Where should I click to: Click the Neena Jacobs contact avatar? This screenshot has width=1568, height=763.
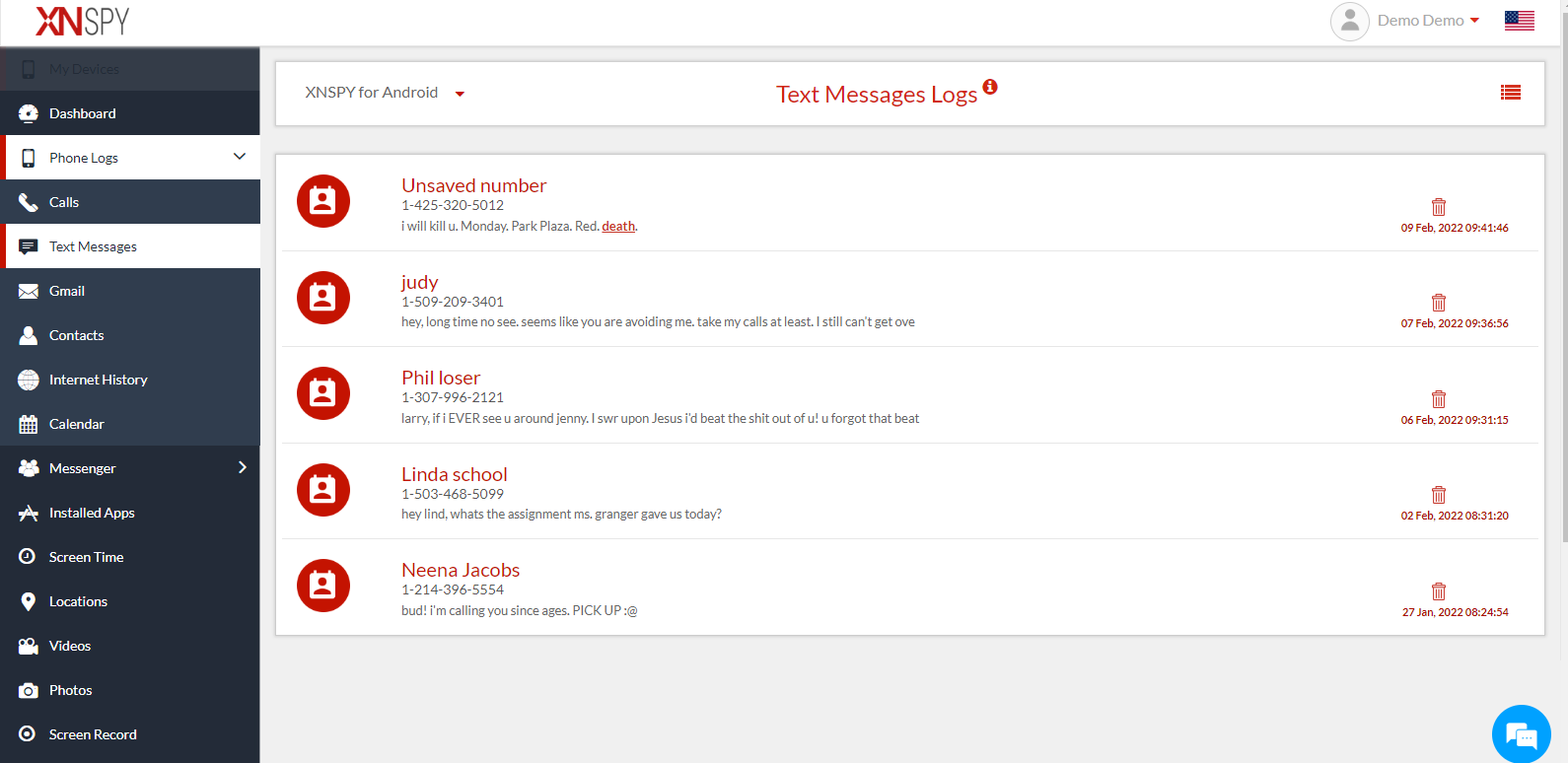[x=323, y=586]
